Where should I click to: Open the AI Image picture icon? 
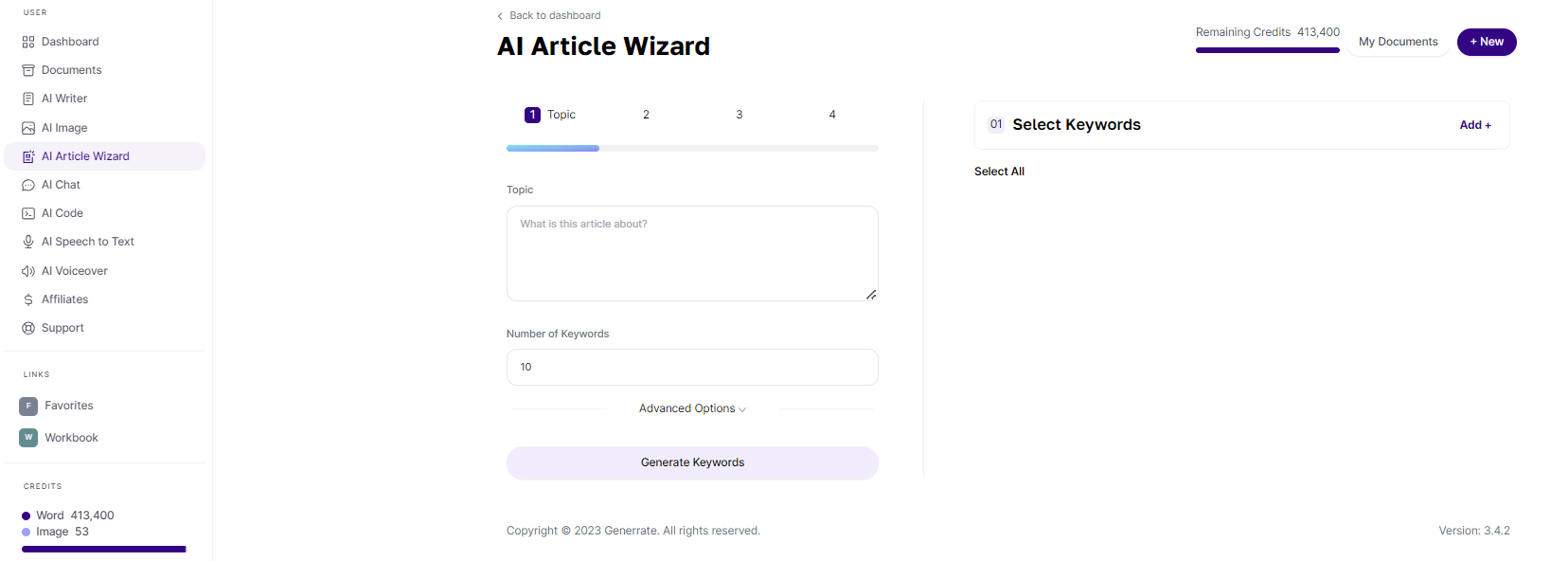pyautogui.click(x=28, y=128)
